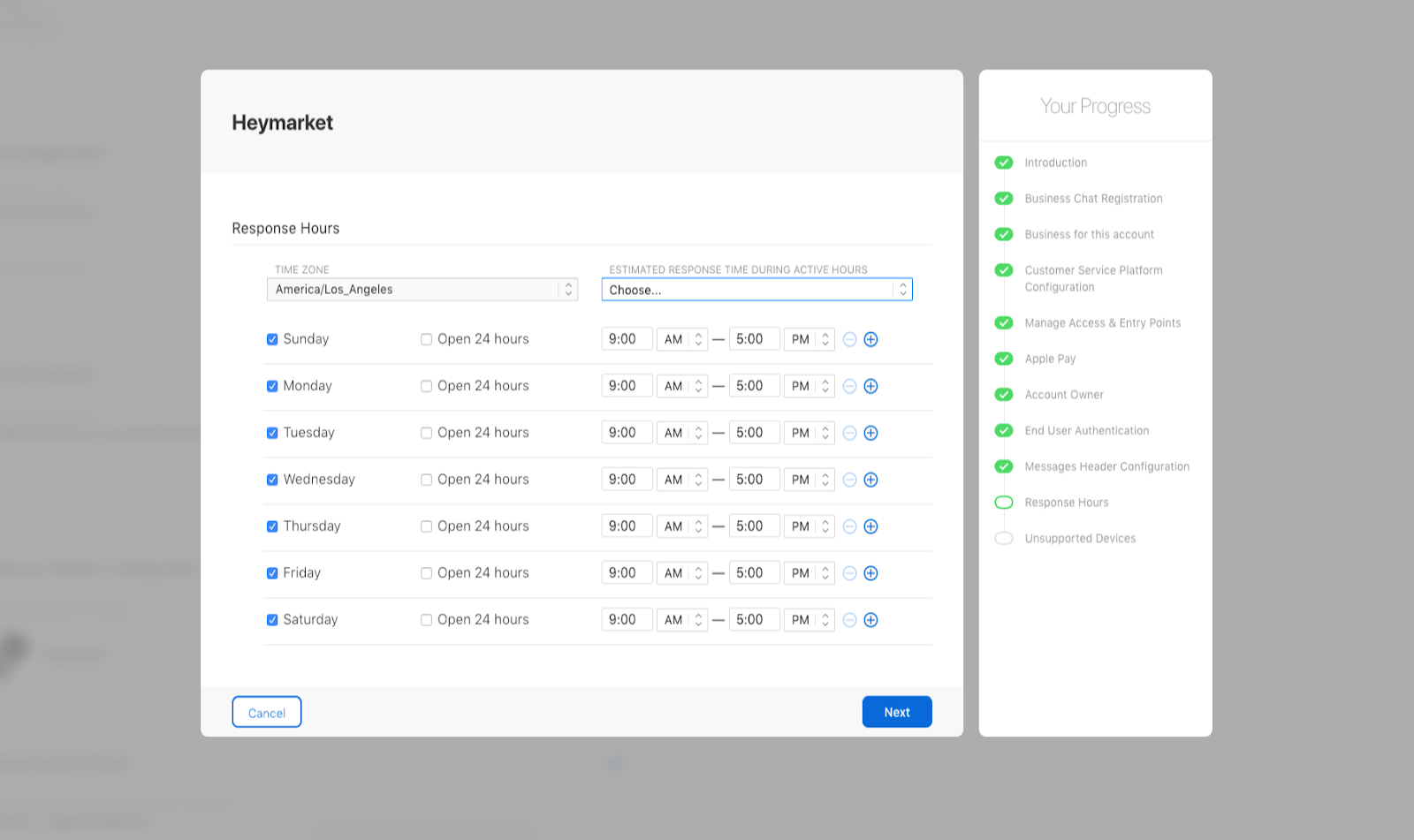Open the Time Zone dropdown

422,290
